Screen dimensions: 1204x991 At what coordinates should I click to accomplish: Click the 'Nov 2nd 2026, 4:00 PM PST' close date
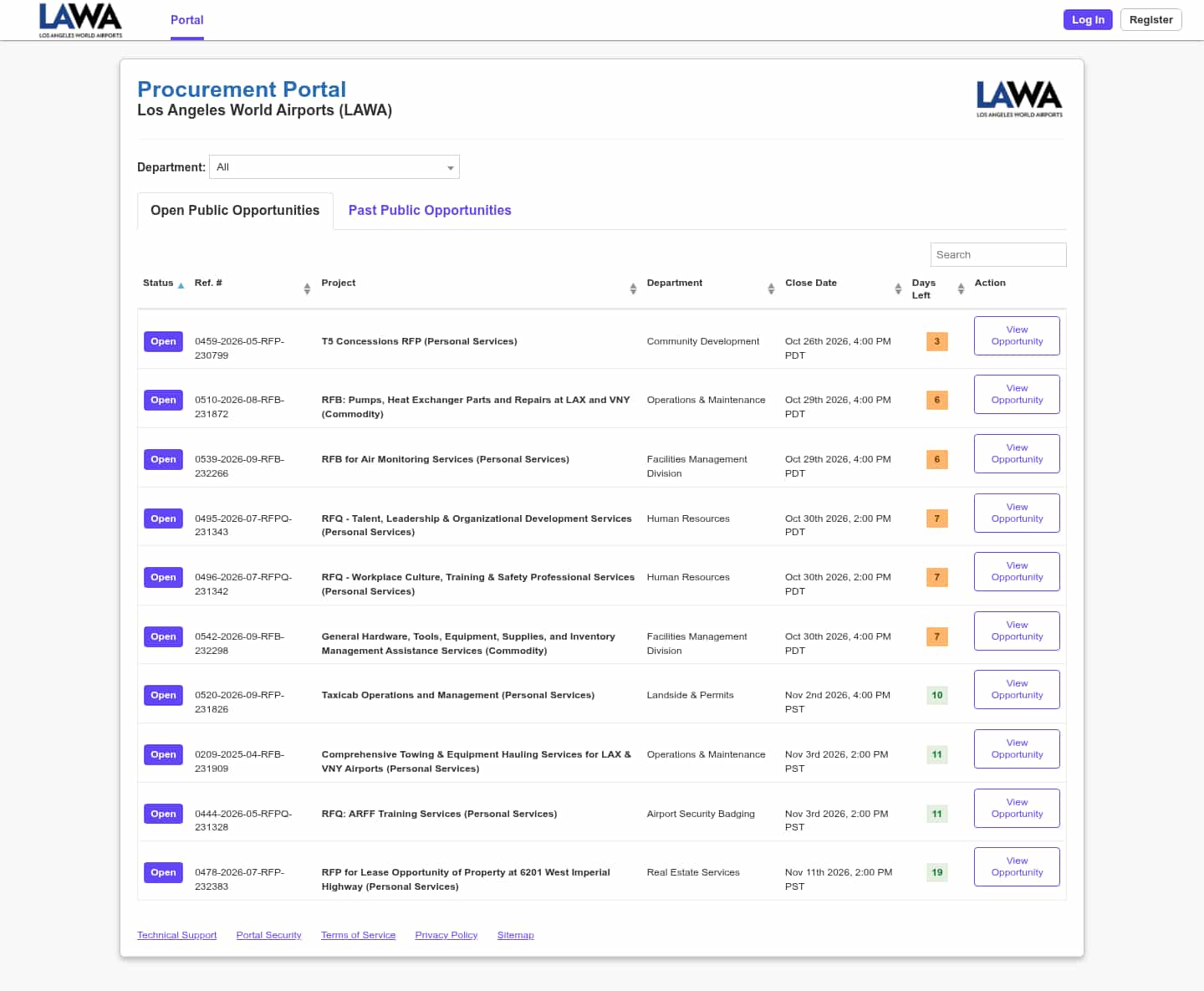click(838, 702)
